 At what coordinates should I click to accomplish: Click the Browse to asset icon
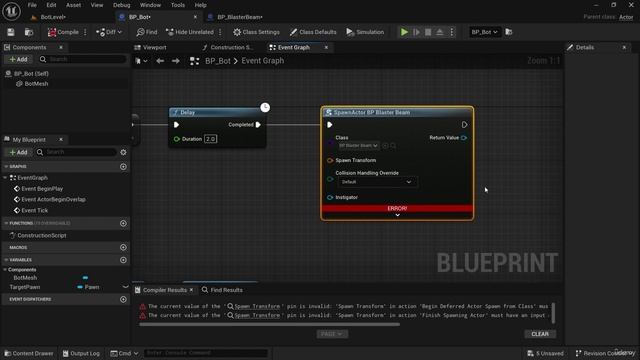[x=29, y=32]
